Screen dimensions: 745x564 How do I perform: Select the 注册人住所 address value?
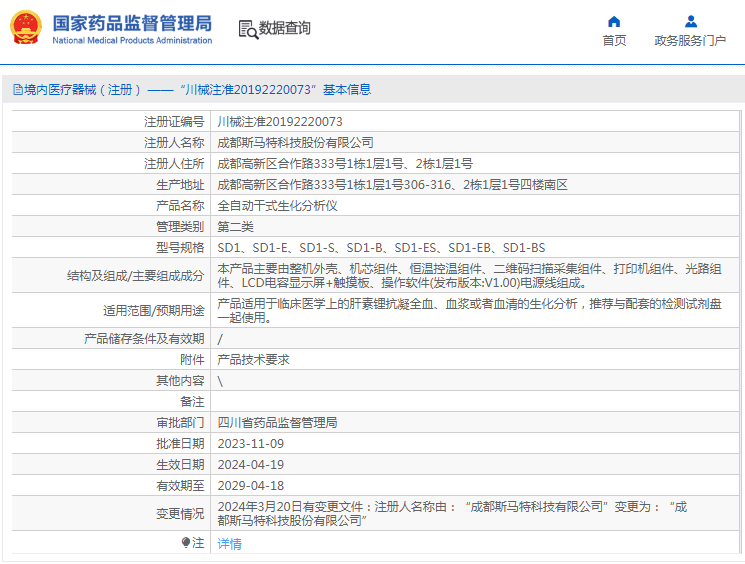point(345,164)
